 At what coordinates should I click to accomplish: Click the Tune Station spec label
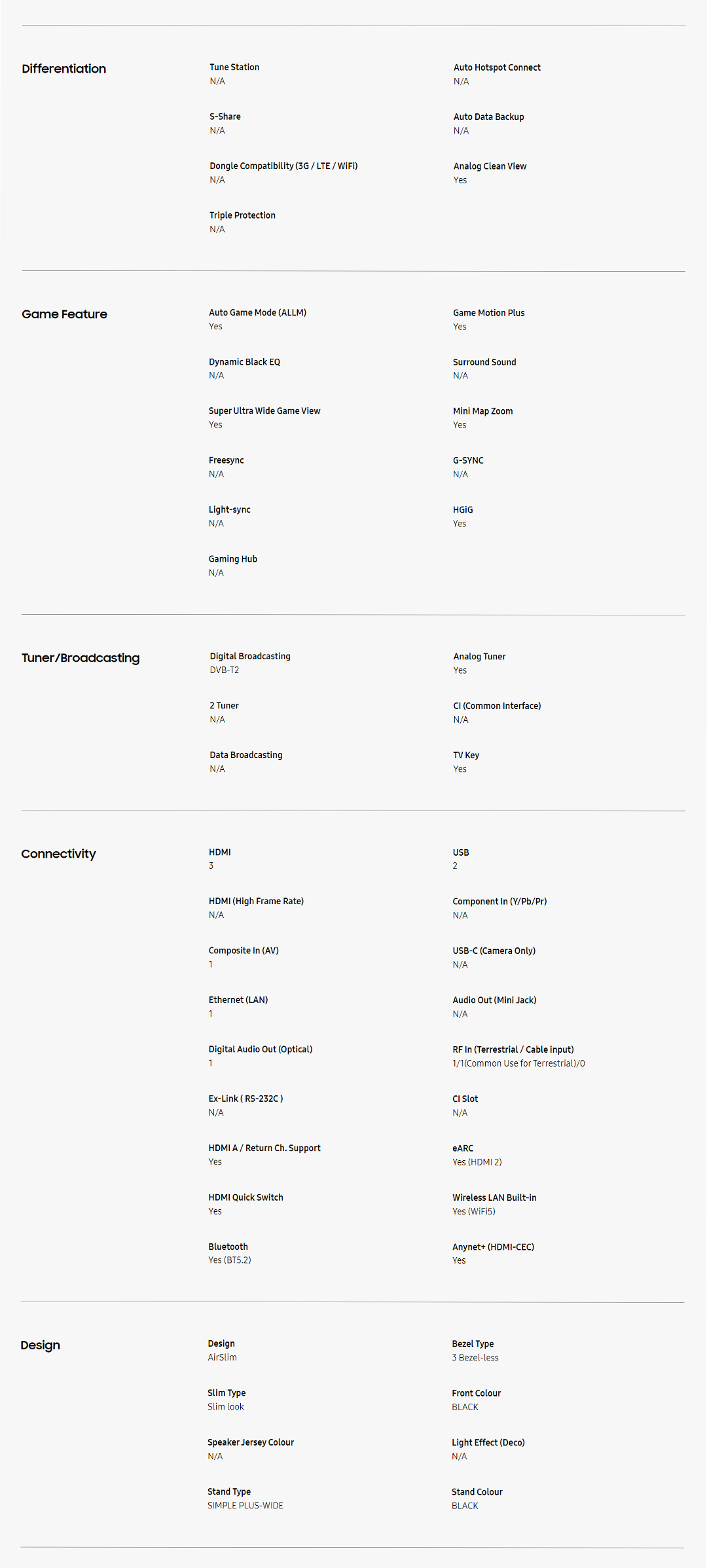point(234,67)
